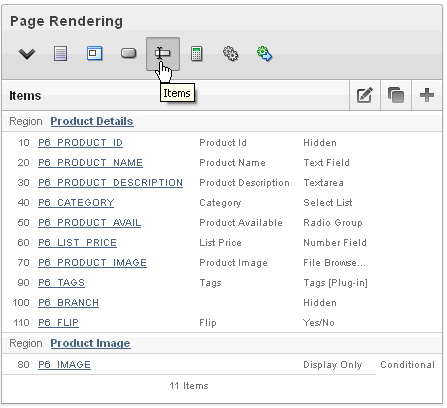
Task: Click the 'Tags' label text
Action: coord(210,283)
